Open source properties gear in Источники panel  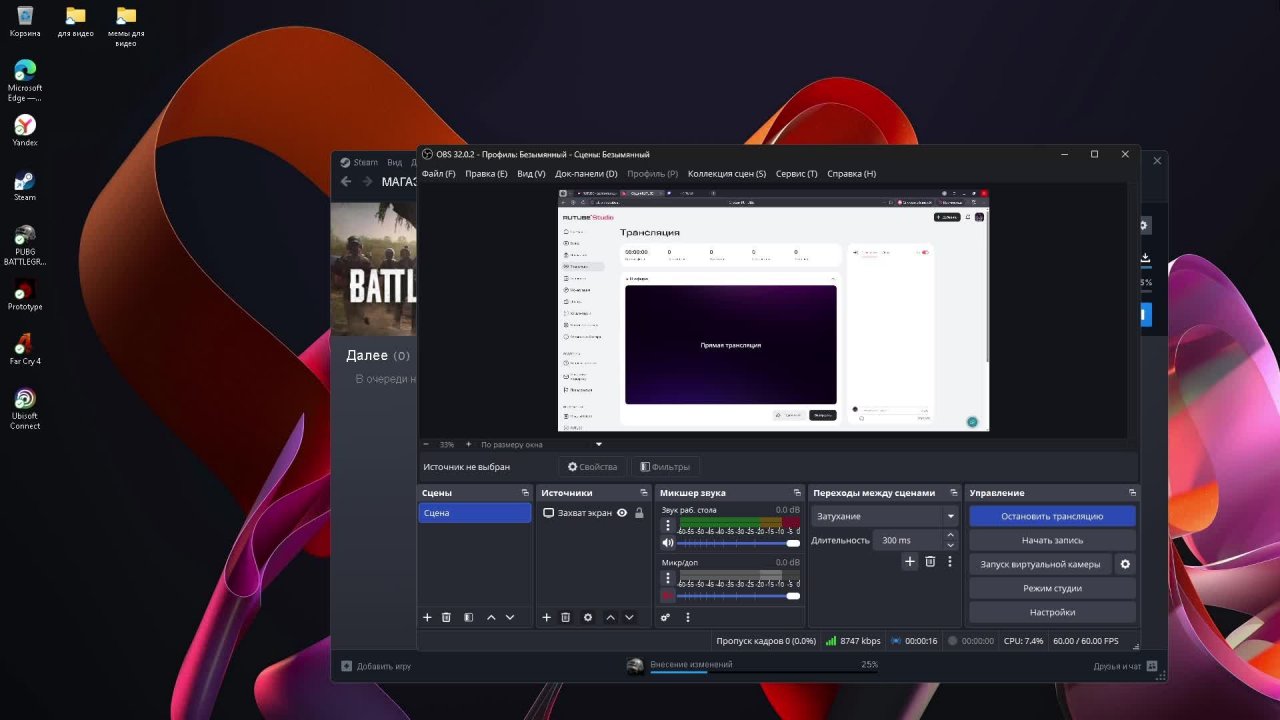pyautogui.click(x=588, y=618)
